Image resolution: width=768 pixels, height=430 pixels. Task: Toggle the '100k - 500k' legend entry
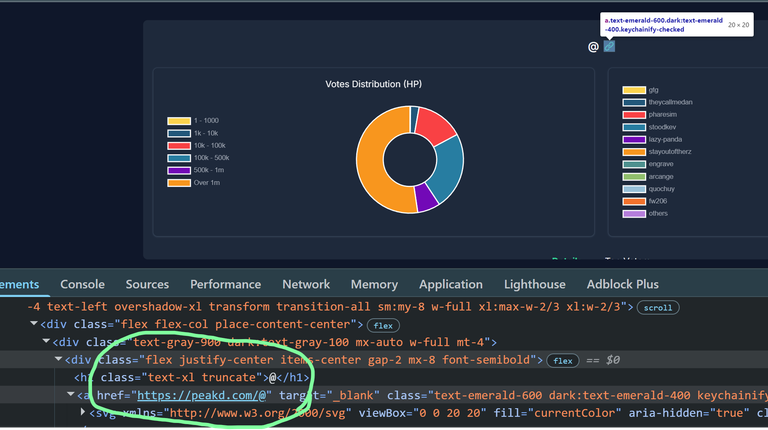pos(198,158)
